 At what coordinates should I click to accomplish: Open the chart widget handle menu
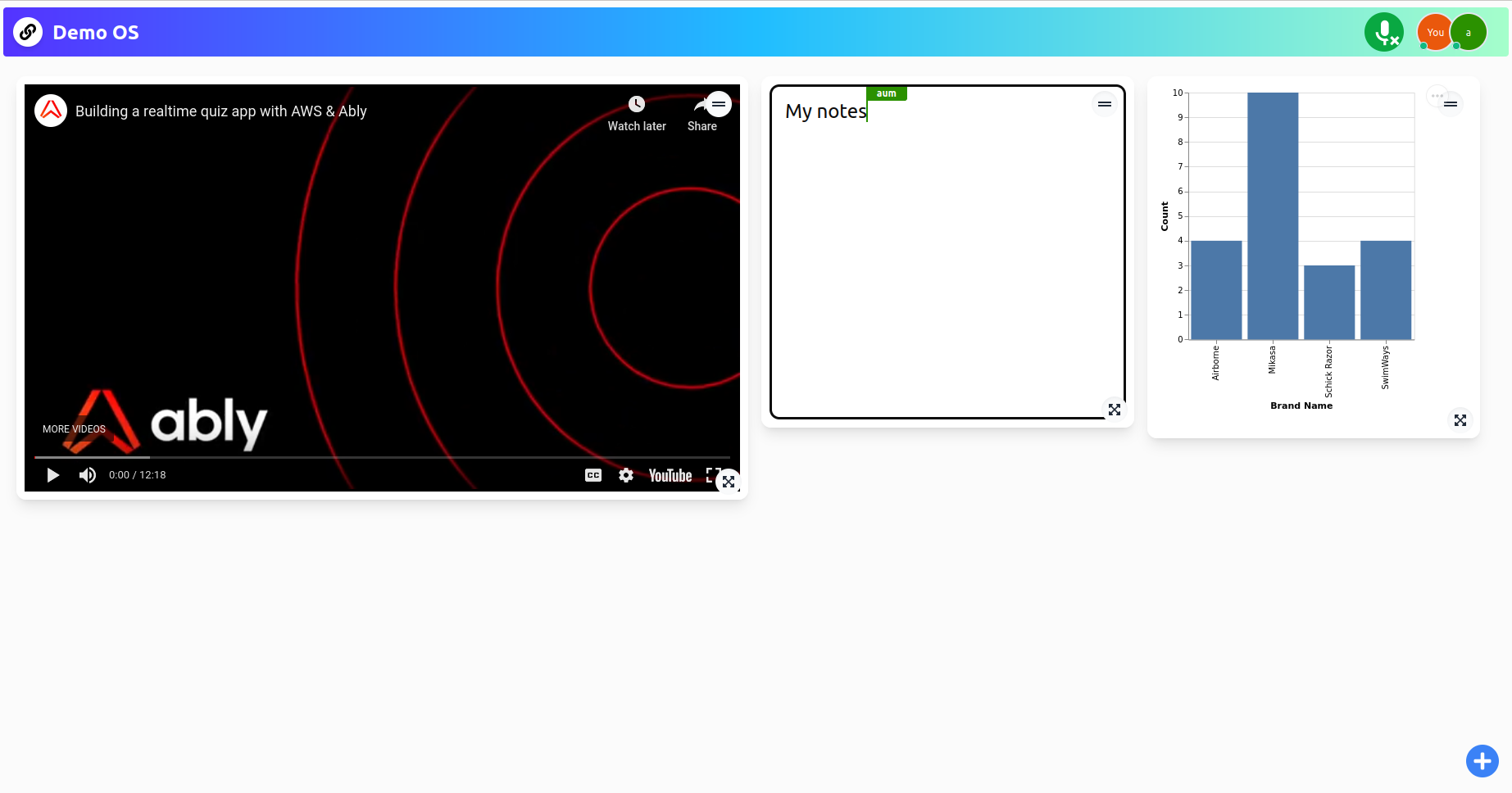1451,104
